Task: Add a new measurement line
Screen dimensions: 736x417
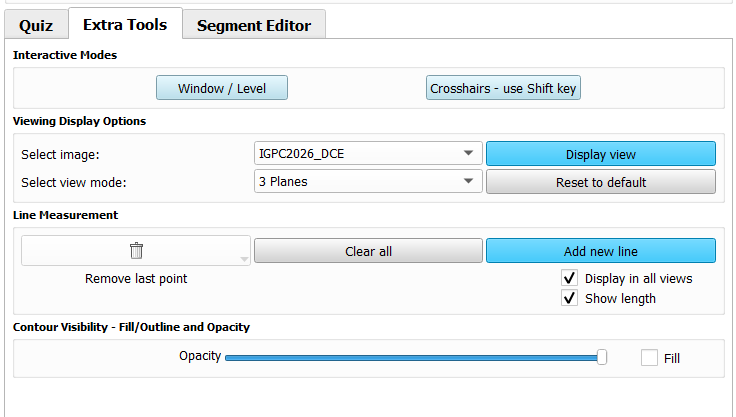Action: coord(600,251)
